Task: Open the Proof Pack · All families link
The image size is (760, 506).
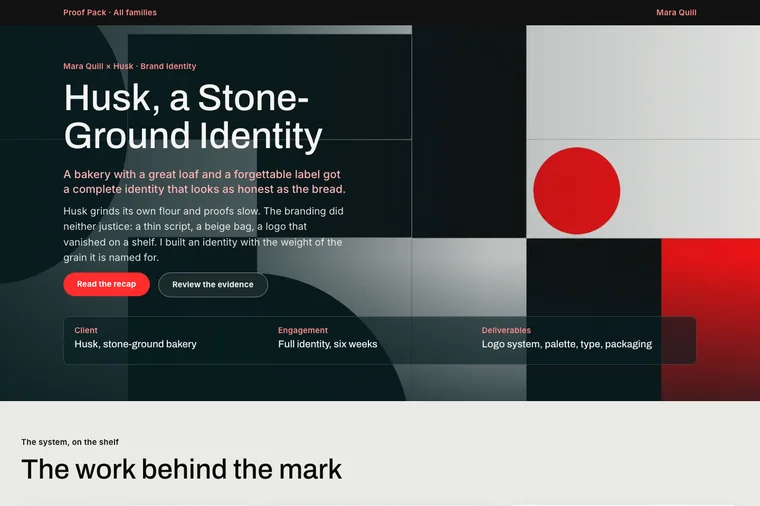Action: click(x=110, y=13)
